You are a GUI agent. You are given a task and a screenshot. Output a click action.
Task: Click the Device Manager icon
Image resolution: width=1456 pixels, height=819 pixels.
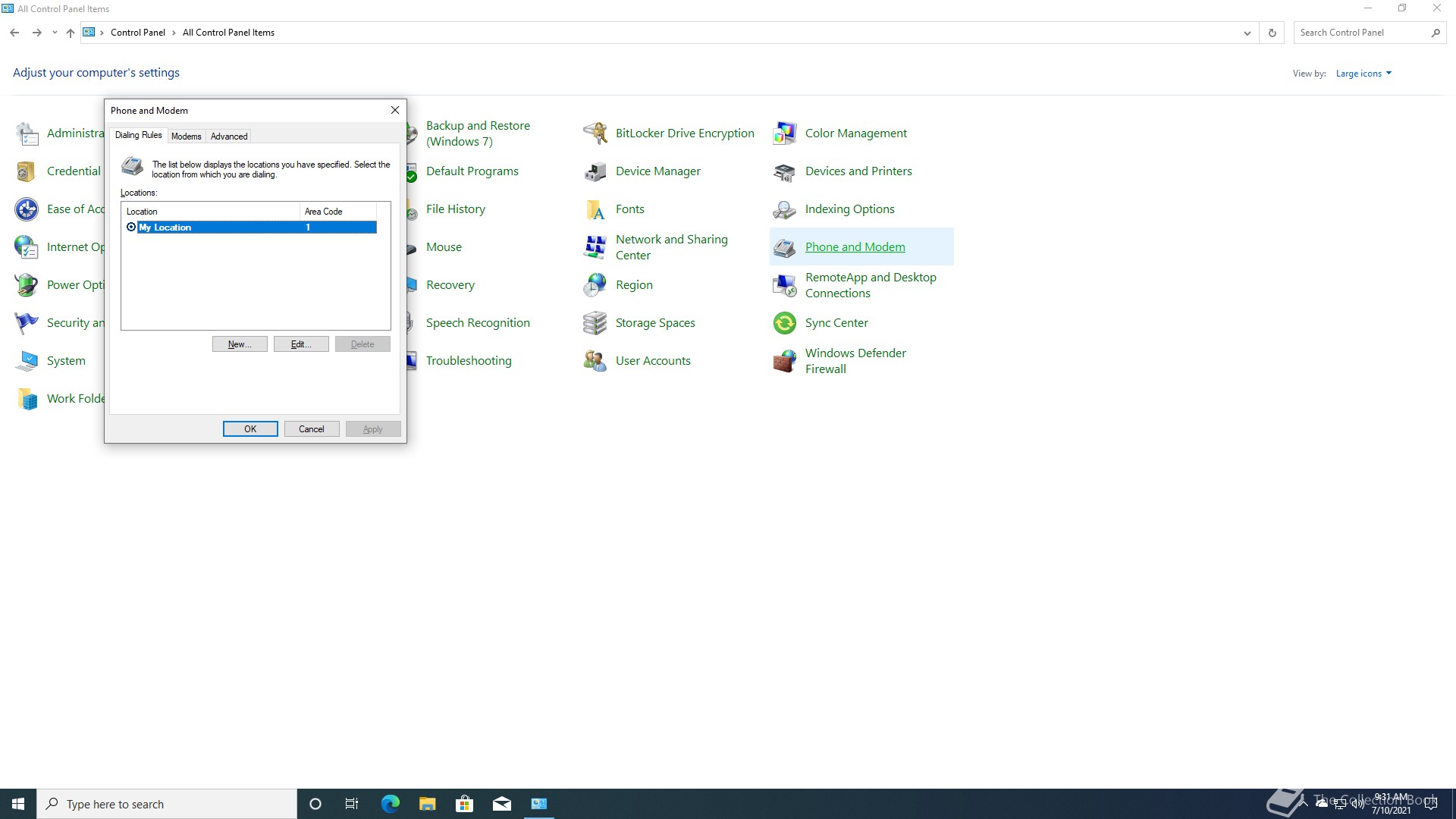[595, 171]
